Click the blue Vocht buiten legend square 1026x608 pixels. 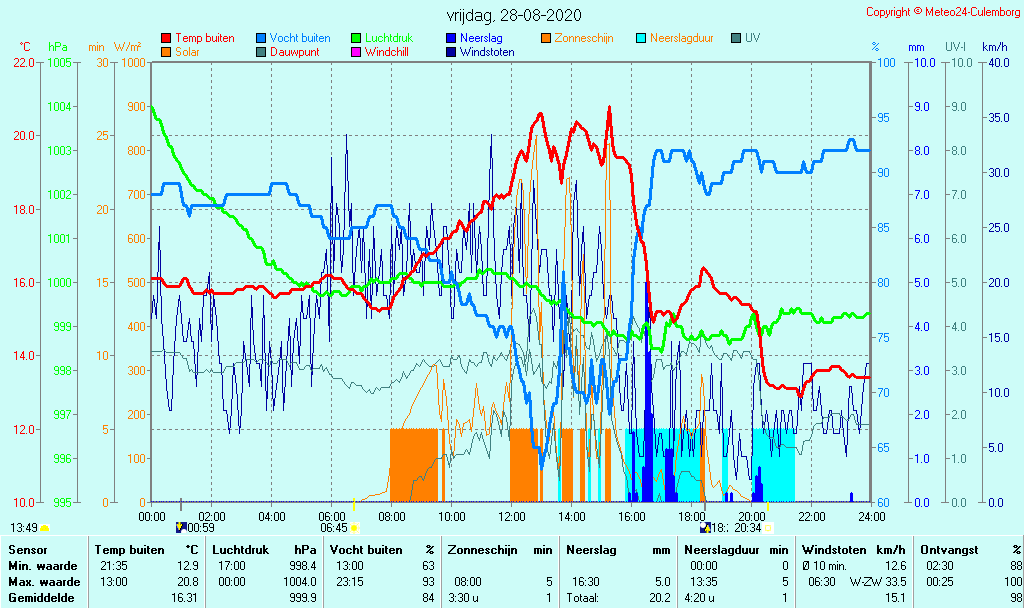261,39
